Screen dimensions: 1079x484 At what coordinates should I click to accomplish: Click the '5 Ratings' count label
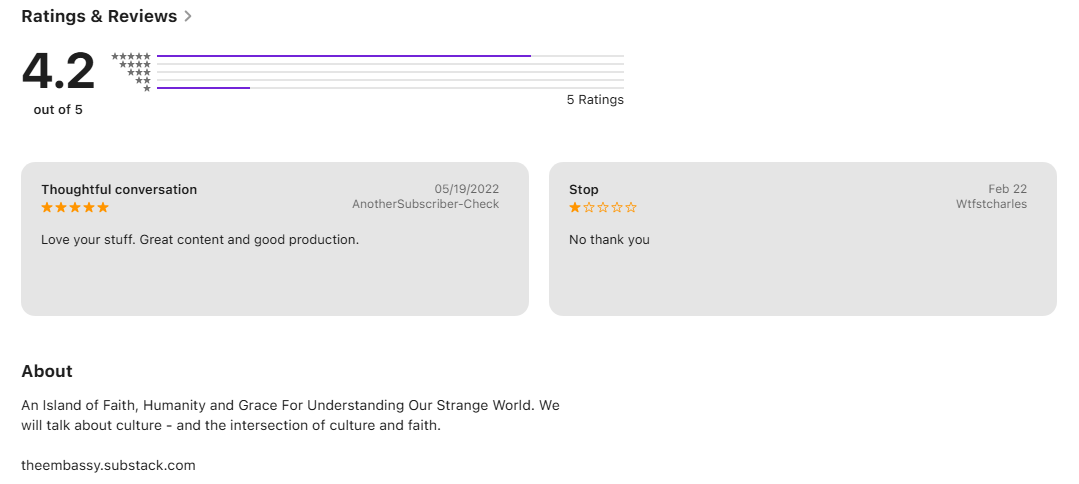[595, 100]
